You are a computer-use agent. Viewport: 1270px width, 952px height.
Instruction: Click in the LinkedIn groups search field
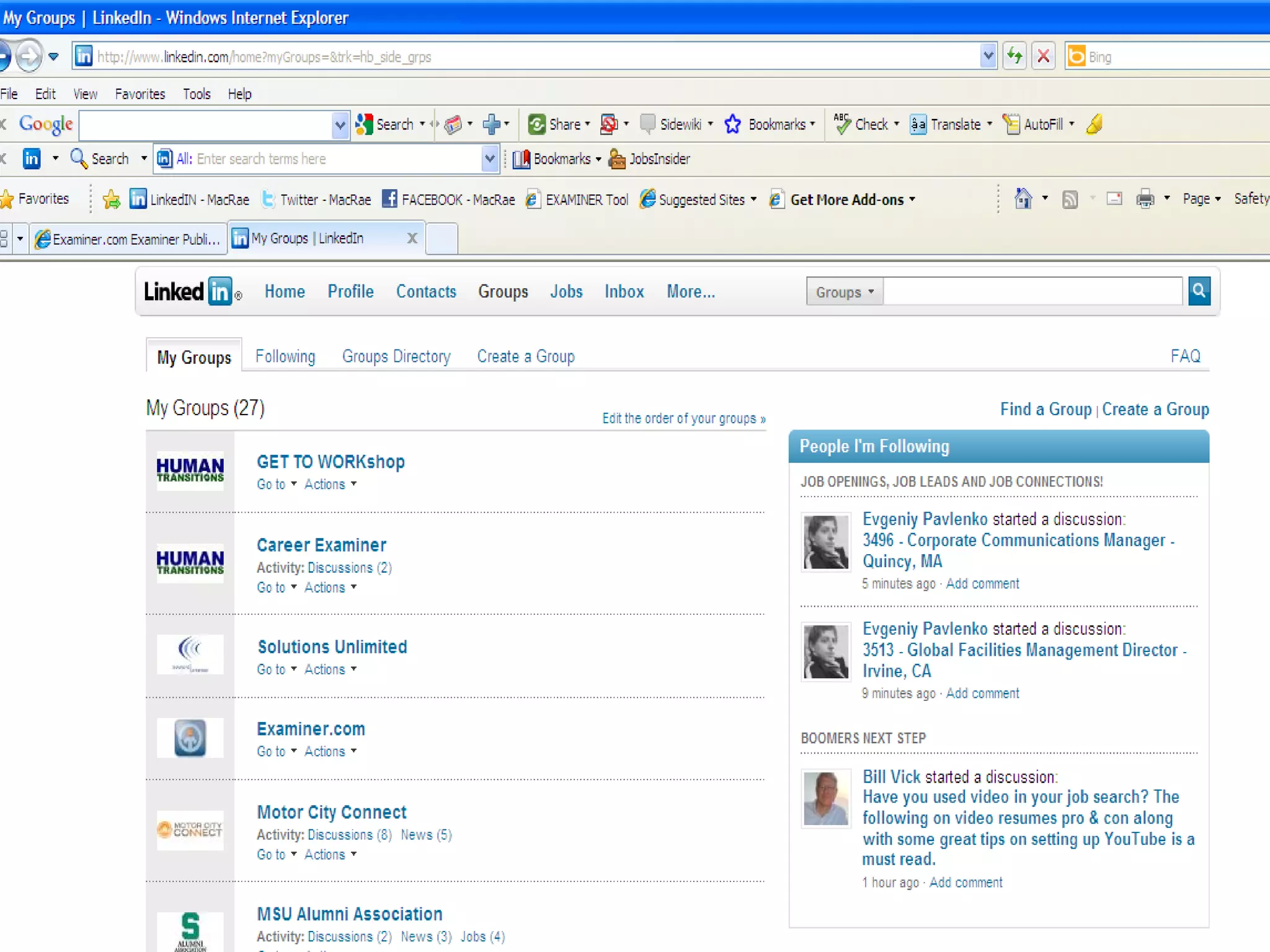[x=1032, y=291]
